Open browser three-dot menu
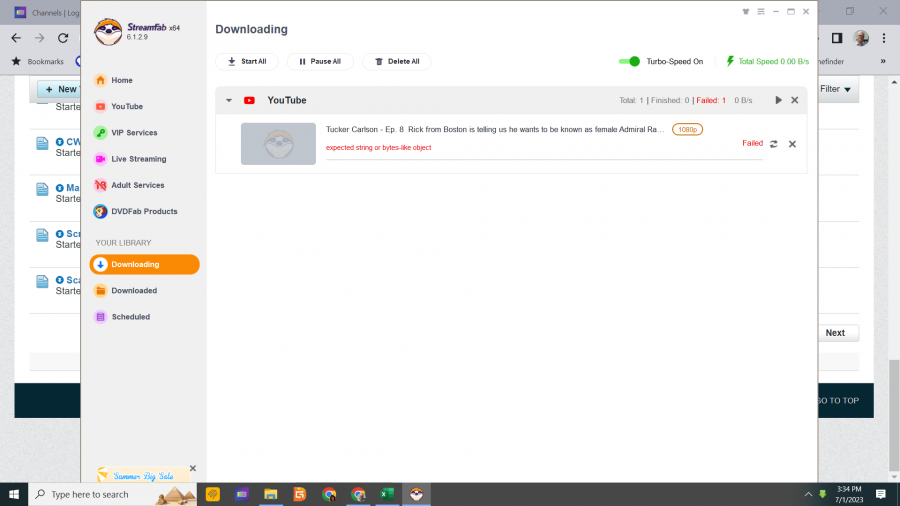 pos(884,38)
